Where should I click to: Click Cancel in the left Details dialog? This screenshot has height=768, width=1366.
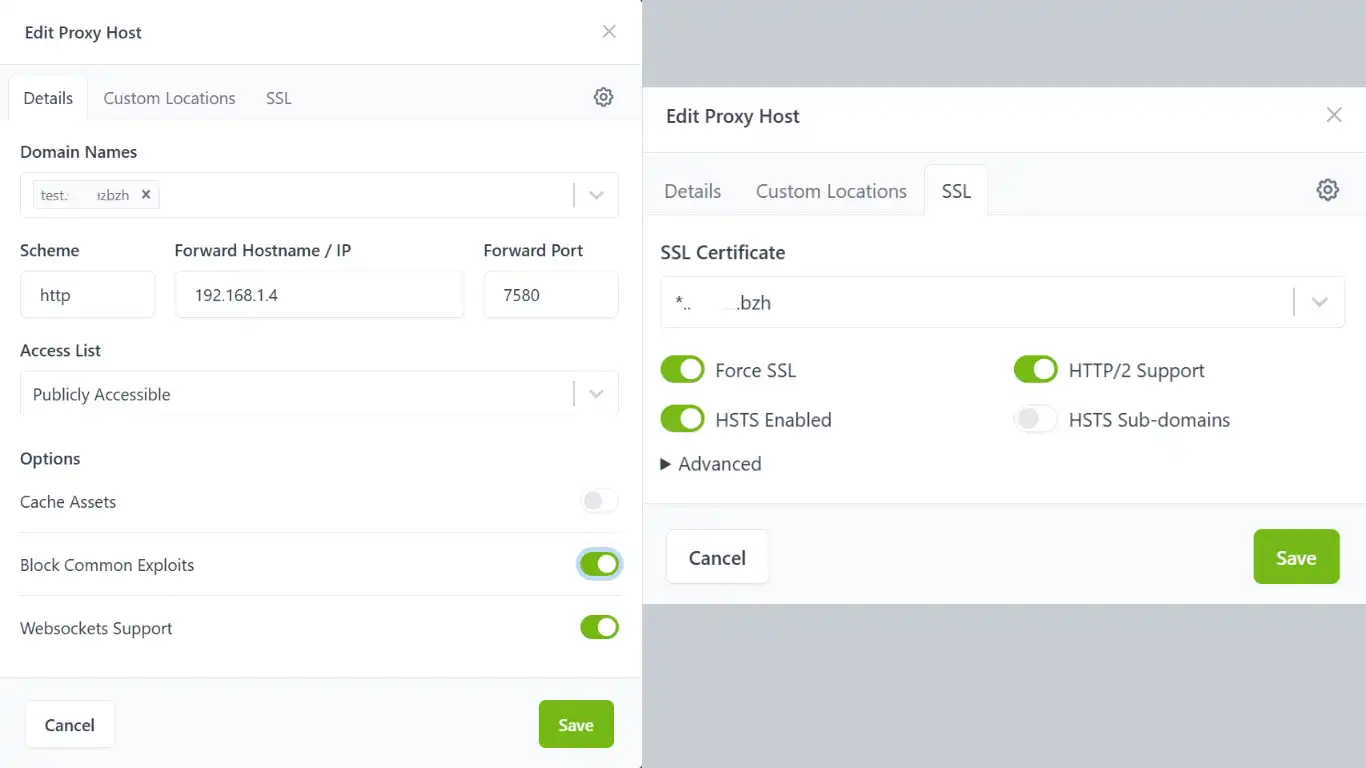click(69, 725)
